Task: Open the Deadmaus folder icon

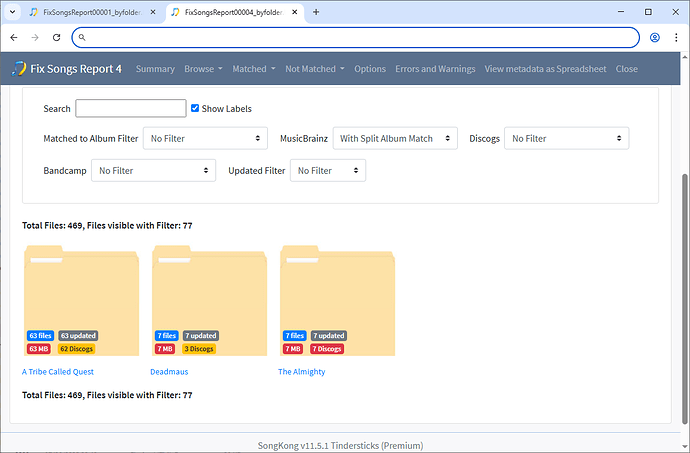Action: (209, 300)
